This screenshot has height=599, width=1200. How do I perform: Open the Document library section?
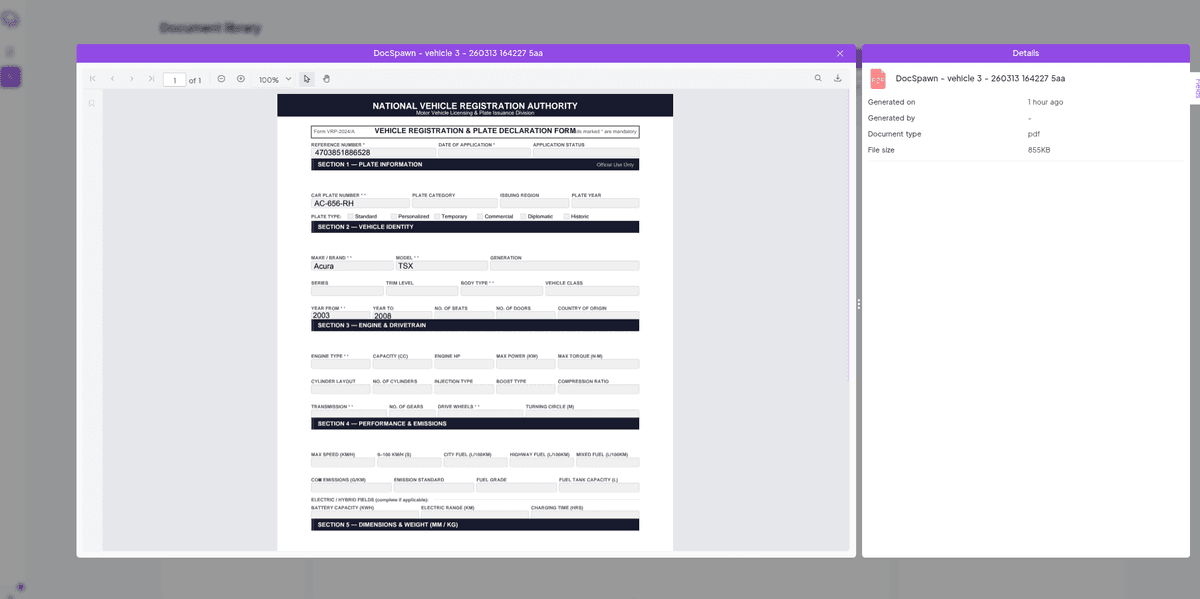211,29
